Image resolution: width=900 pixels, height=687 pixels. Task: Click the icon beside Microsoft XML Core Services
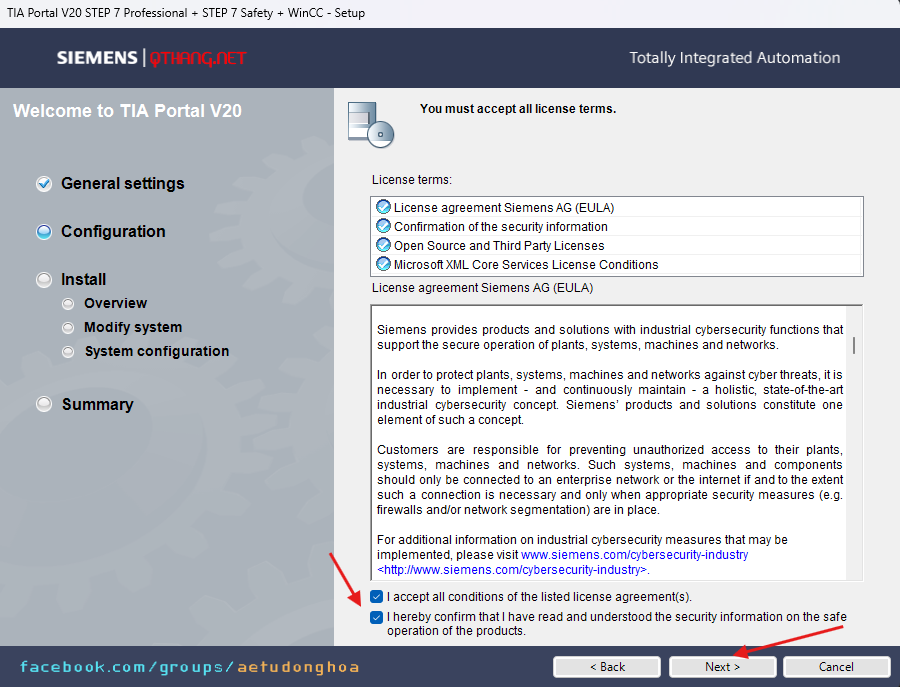click(x=383, y=264)
